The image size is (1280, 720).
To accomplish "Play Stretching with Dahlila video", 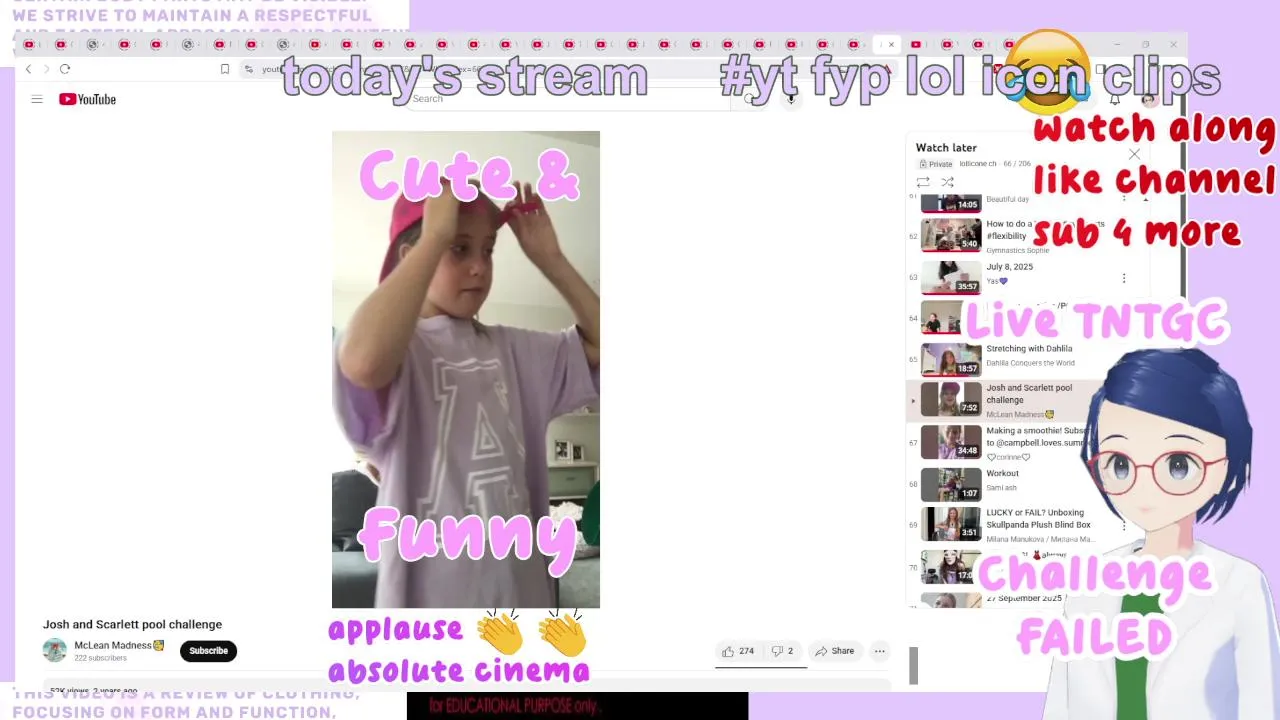I will tap(951, 359).
